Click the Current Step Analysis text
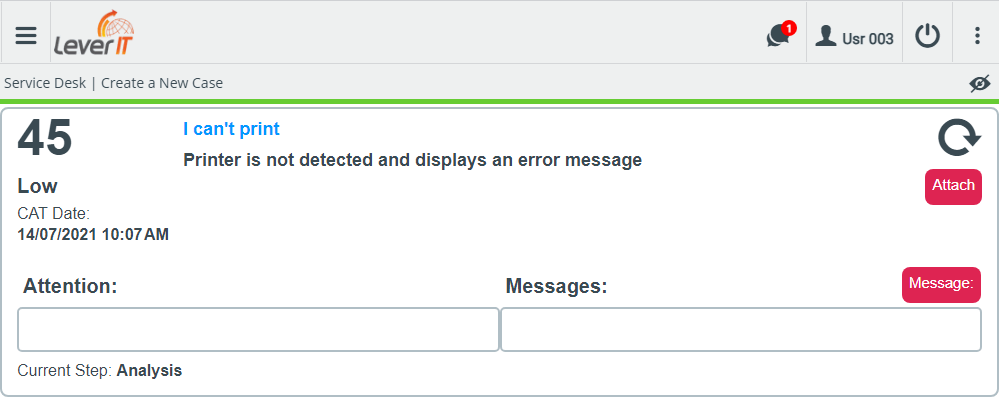This screenshot has width=999, height=397. pyautogui.click(x=99, y=370)
